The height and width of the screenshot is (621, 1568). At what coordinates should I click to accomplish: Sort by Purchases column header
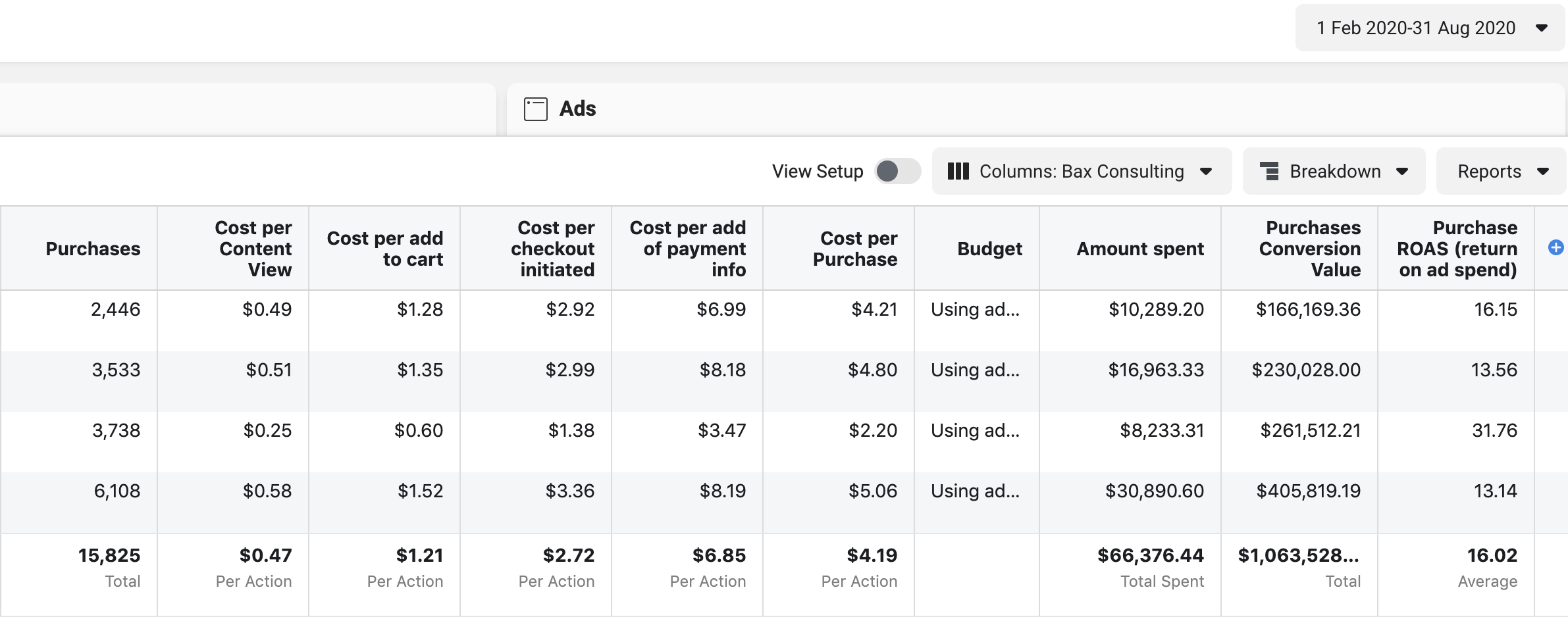93,249
